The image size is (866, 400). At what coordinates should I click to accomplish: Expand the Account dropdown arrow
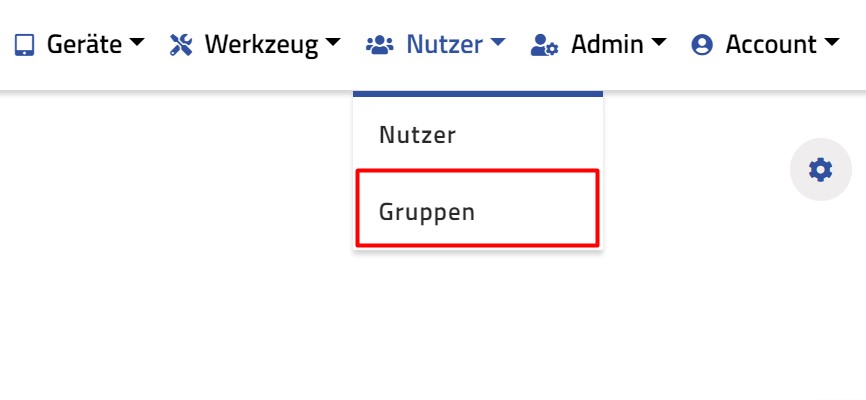pos(832,43)
